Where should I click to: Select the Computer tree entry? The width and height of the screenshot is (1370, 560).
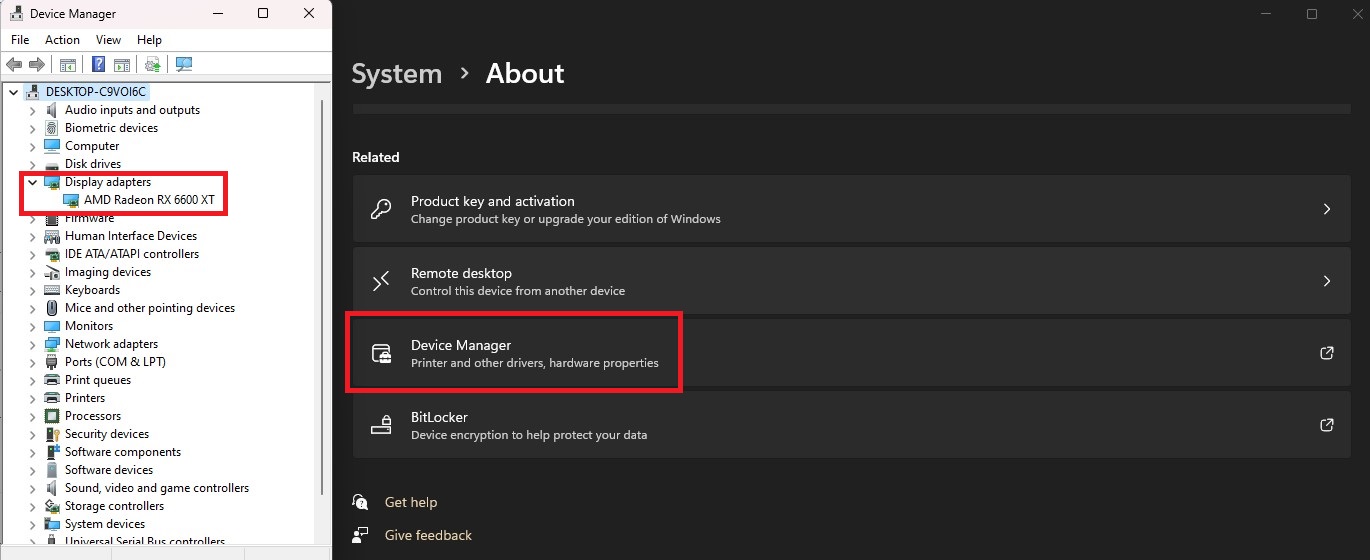click(92, 146)
